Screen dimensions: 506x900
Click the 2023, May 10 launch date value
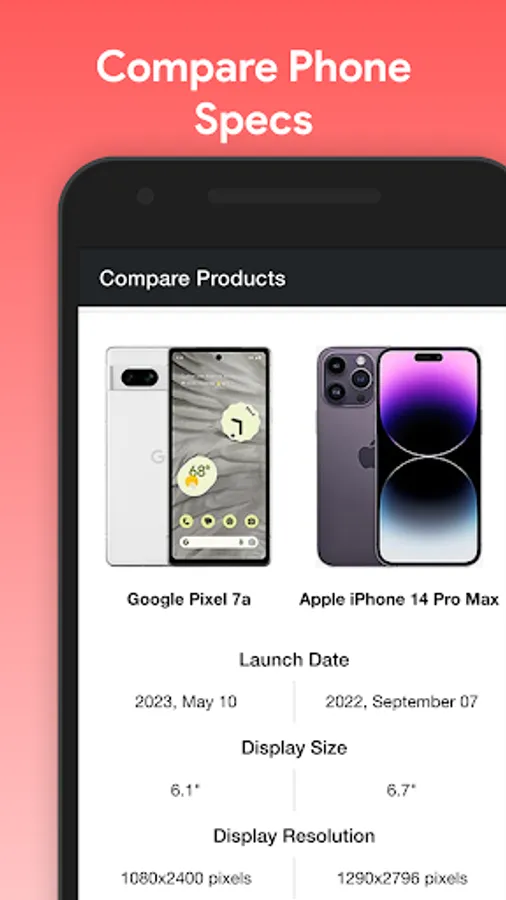(186, 701)
